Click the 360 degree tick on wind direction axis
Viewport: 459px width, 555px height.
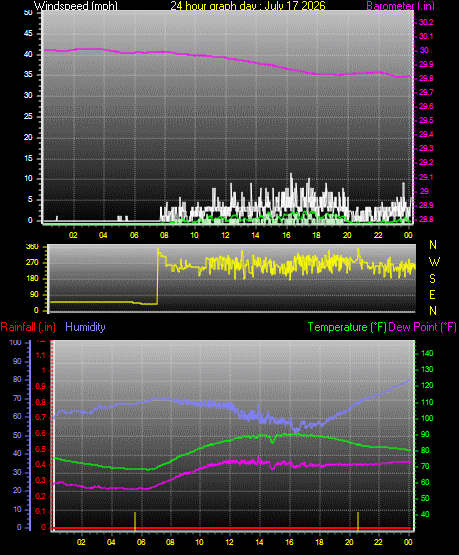click(32, 247)
